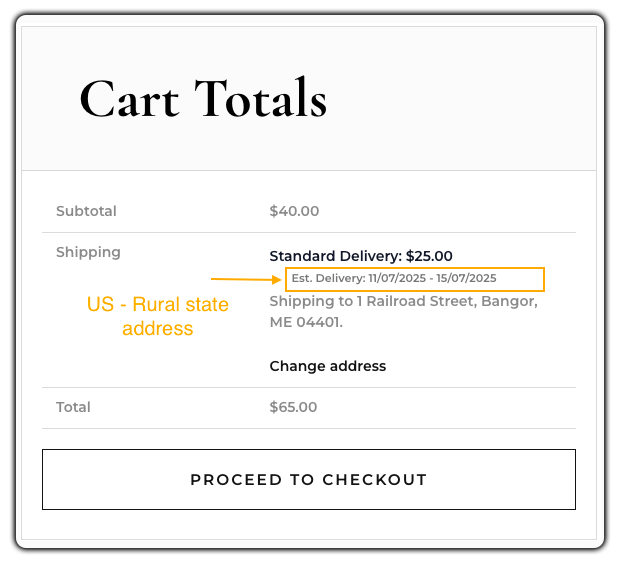The width and height of the screenshot is (620, 561).
Task: Click the 11/07/2025 start delivery date
Action: pyautogui.click(x=397, y=278)
